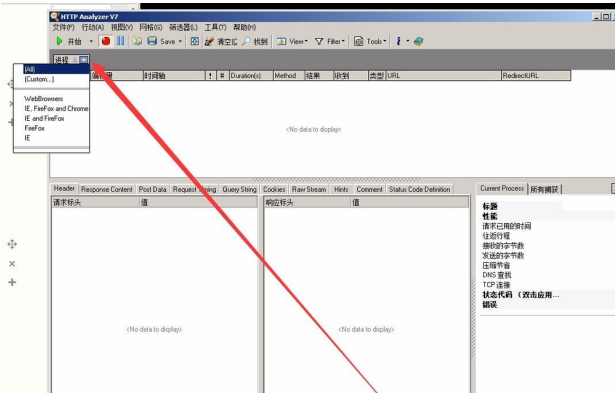
Task: Choose the FireFox-only filter option
Action: pos(51,128)
